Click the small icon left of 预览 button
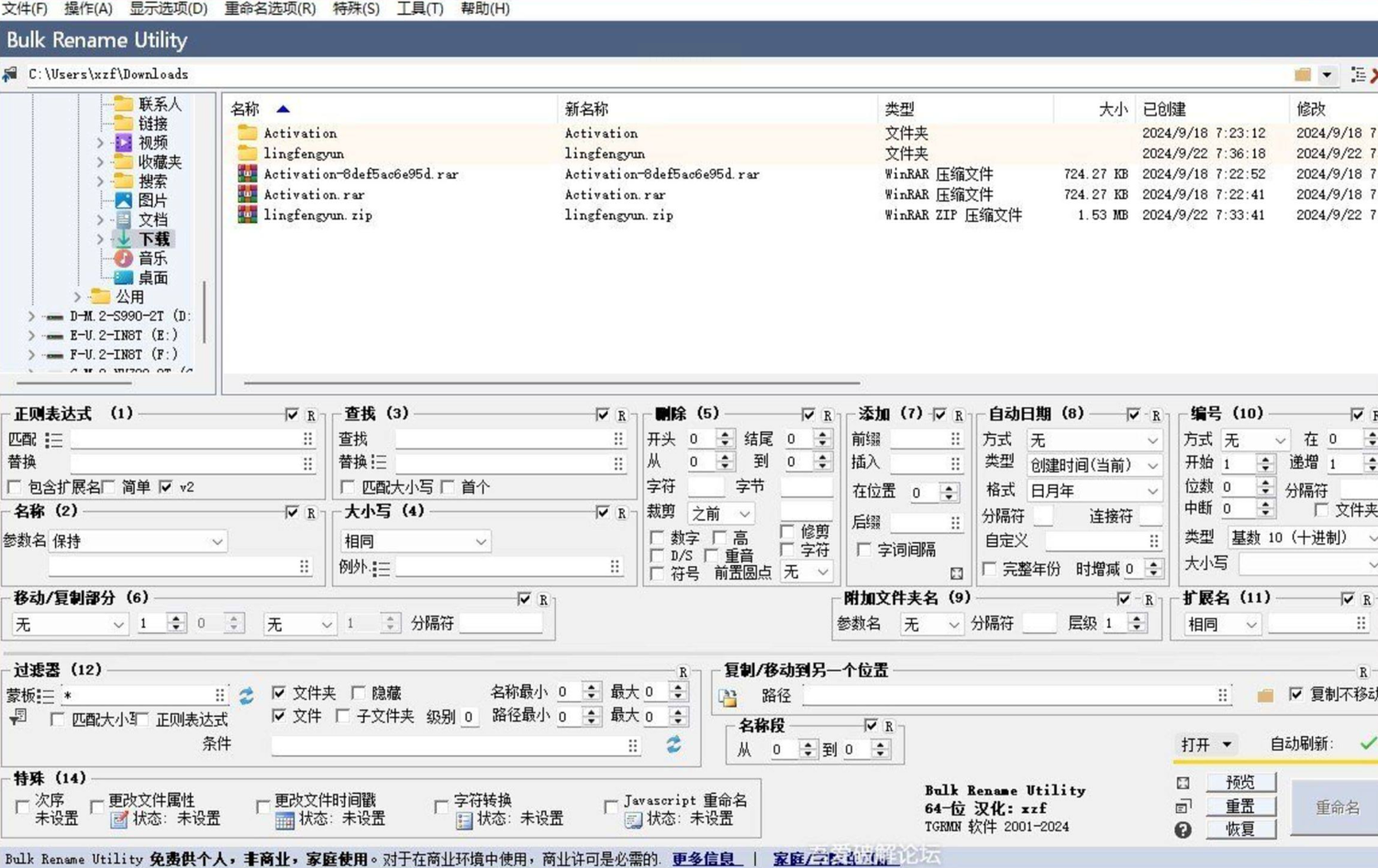Viewport: 1378px width, 868px height. [x=1183, y=783]
